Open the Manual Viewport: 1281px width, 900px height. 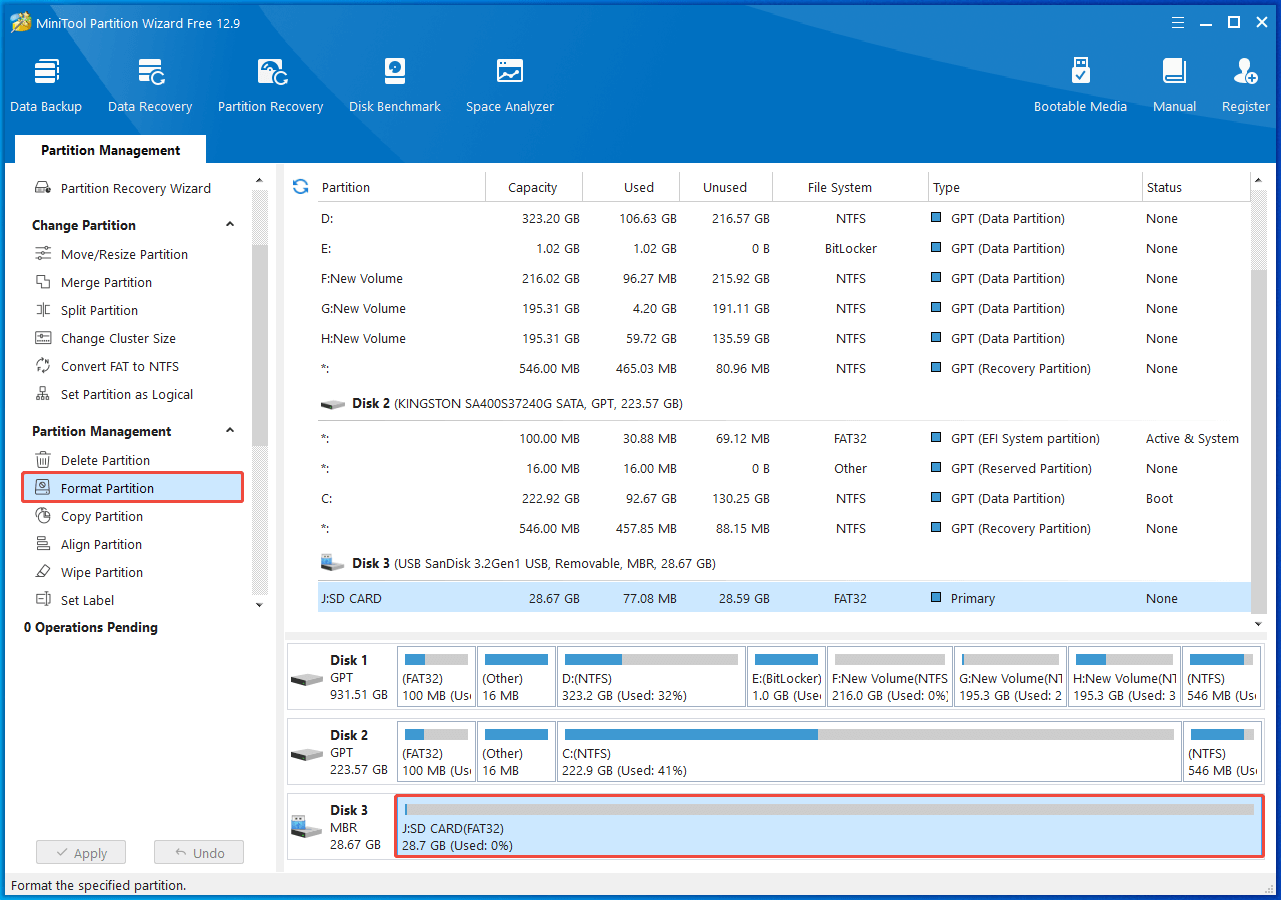pos(1174,85)
